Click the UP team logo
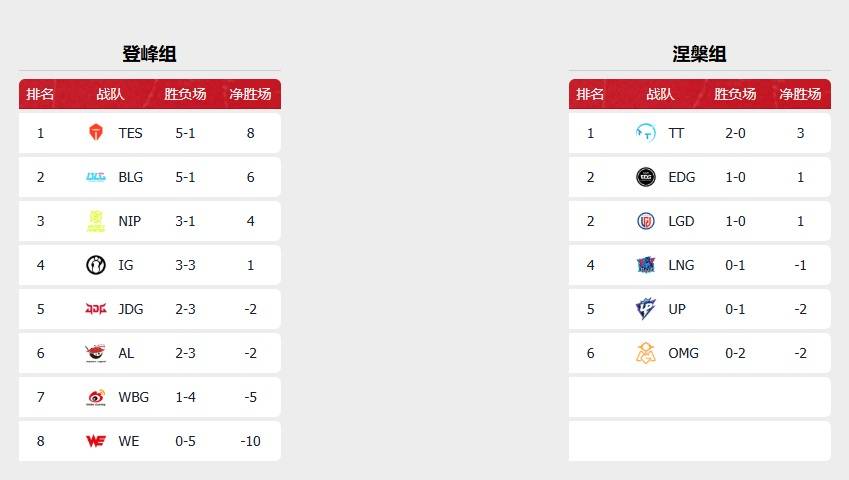Viewport: 849px width, 480px height. pyautogui.click(x=646, y=309)
